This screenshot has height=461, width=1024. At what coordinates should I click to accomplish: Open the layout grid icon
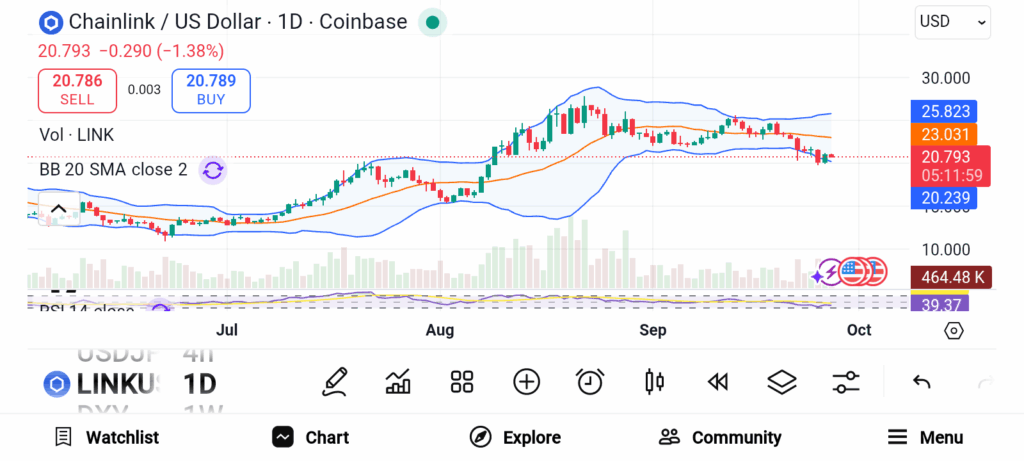tap(461, 381)
